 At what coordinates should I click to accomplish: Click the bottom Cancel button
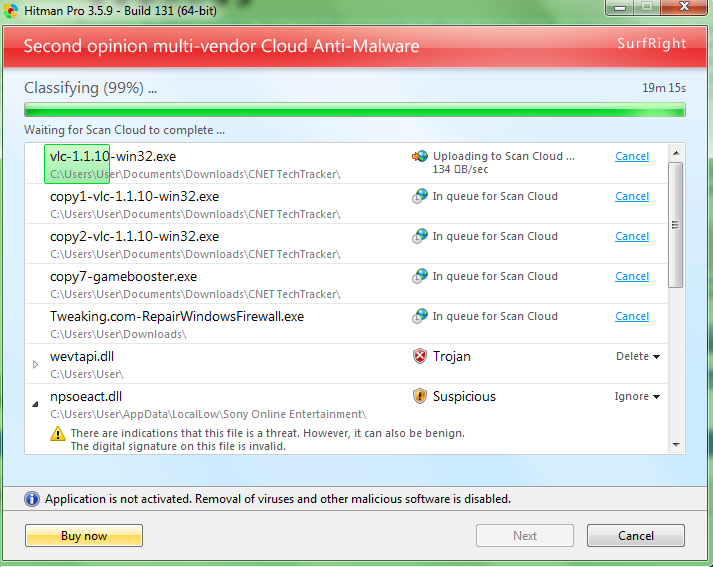(636, 536)
